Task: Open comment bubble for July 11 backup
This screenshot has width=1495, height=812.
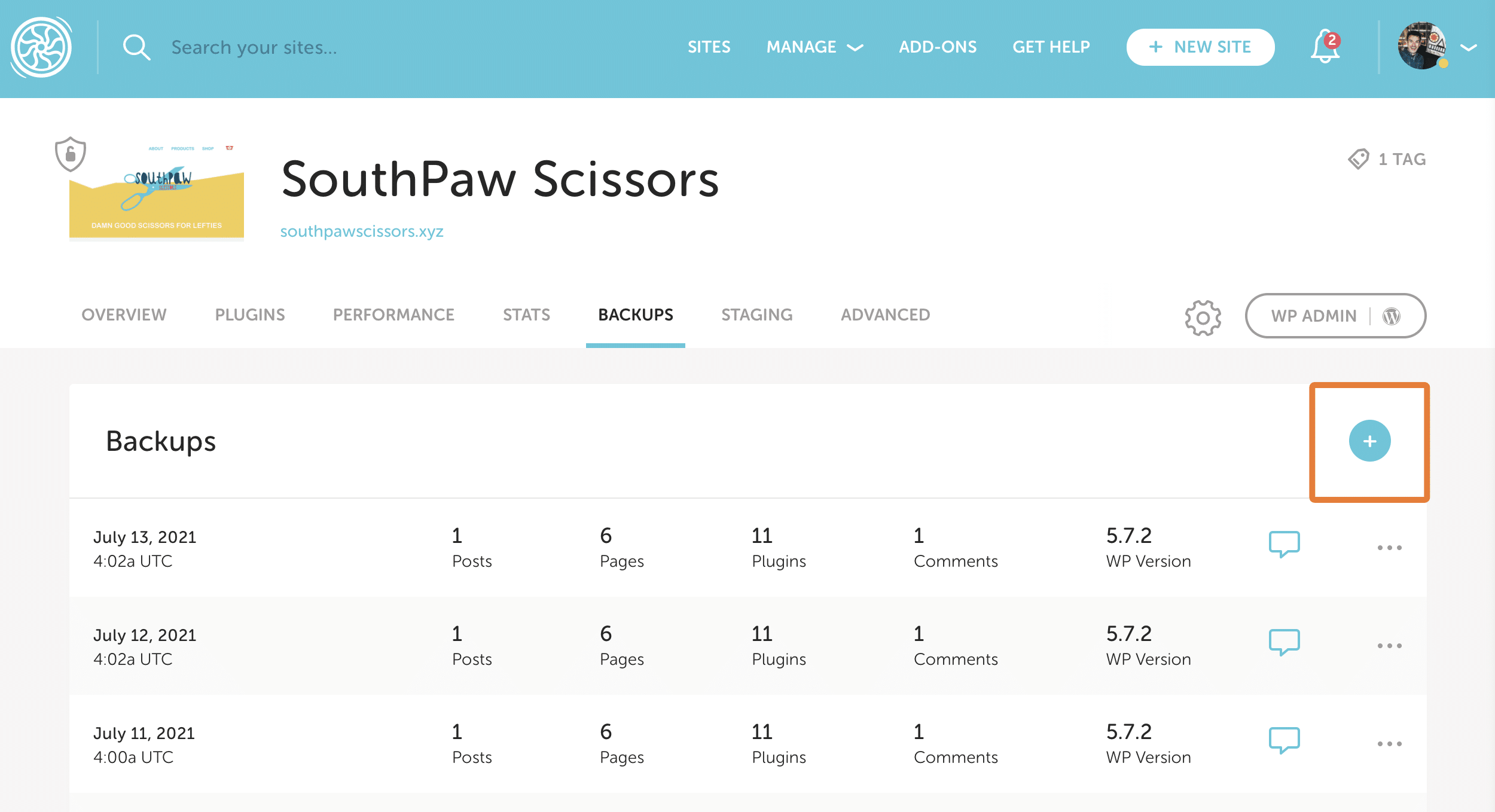Action: [x=1284, y=740]
